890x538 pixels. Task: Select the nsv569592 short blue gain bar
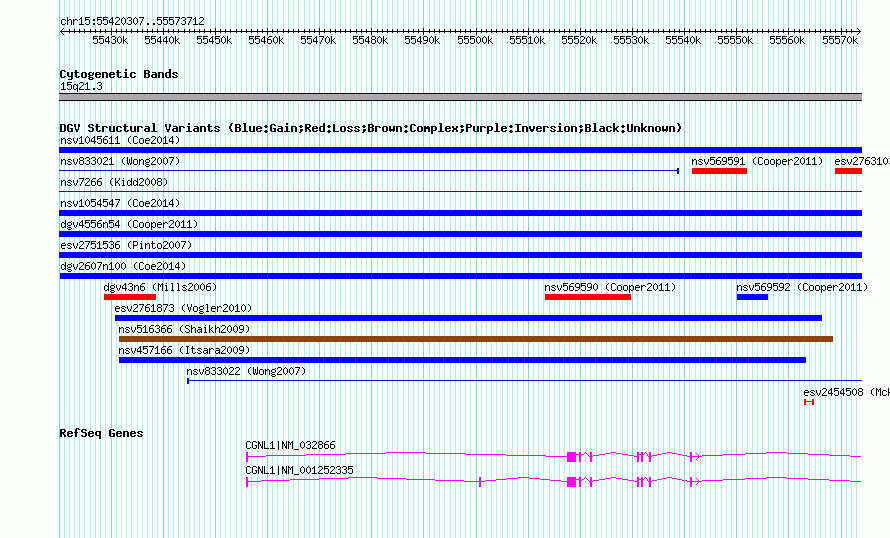[x=752, y=297]
